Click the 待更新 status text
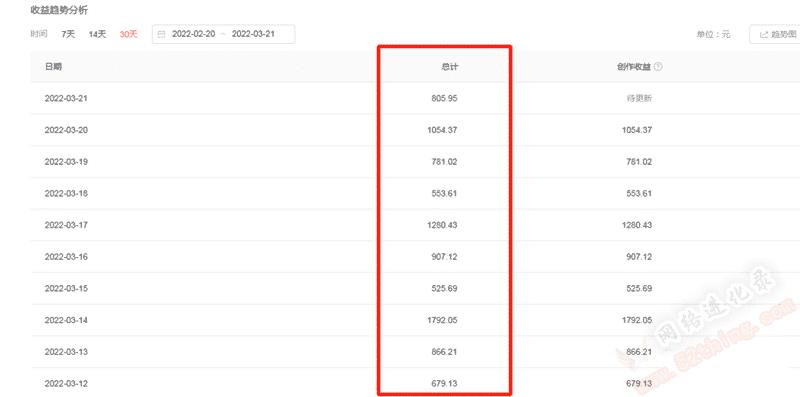The height and width of the screenshot is (397, 800). click(x=640, y=98)
